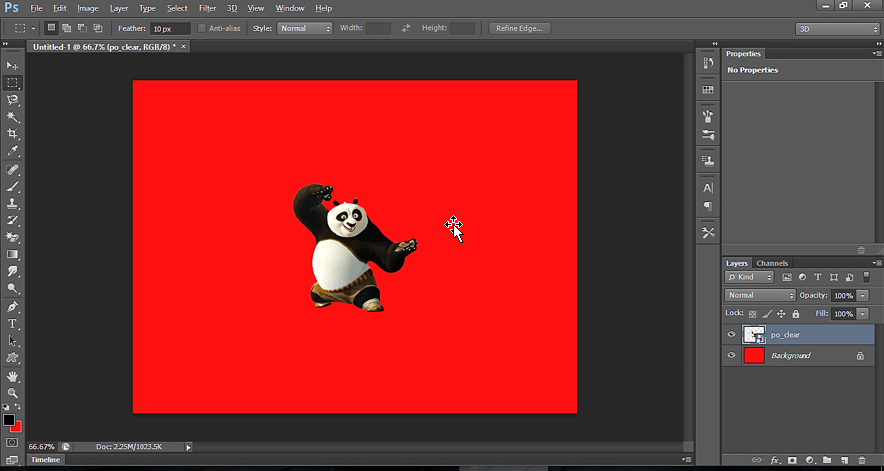
Task: Click the delete layer trash icon
Action: pyautogui.click(x=861, y=460)
